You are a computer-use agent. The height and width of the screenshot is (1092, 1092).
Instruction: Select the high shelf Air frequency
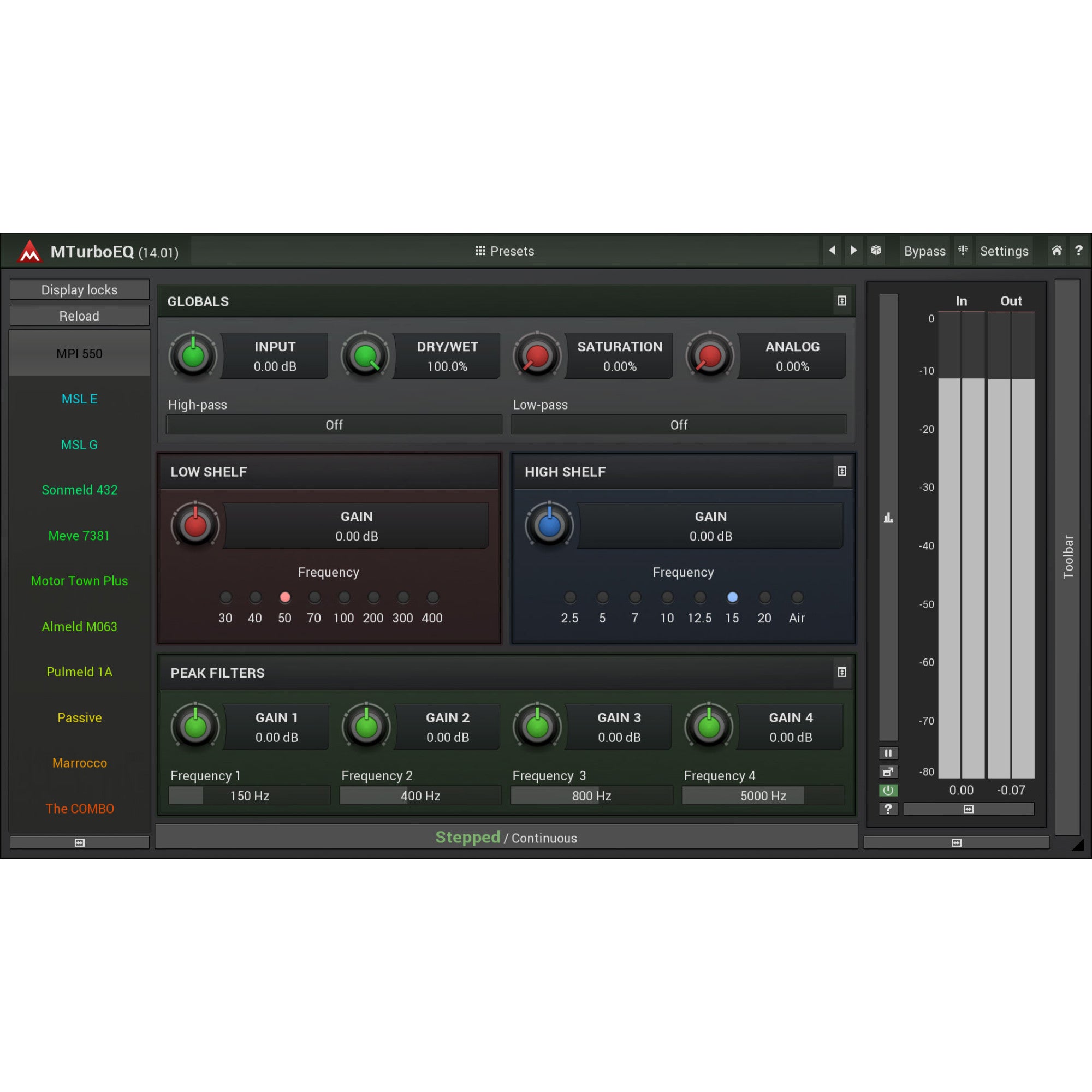coord(797,597)
